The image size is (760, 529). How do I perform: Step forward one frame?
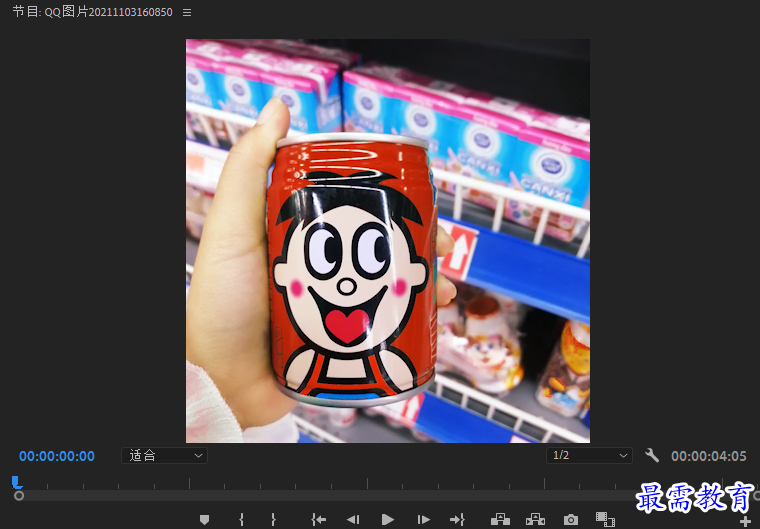tap(423, 520)
